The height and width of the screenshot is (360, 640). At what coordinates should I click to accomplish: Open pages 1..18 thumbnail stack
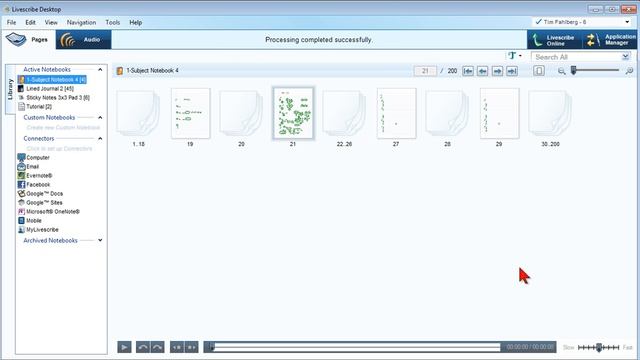138,113
